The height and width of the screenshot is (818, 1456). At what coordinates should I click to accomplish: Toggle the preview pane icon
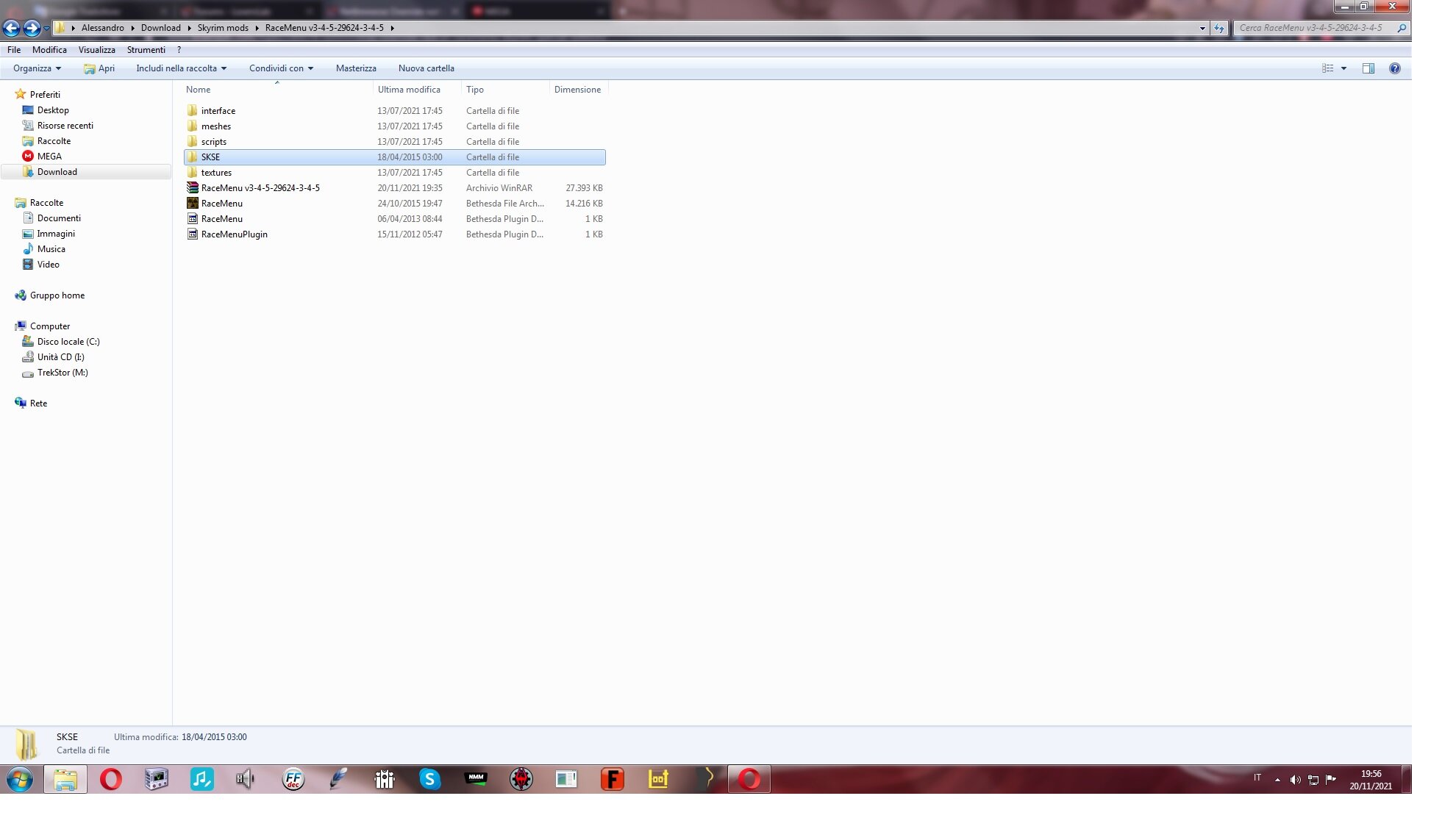(x=1368, y=68)
